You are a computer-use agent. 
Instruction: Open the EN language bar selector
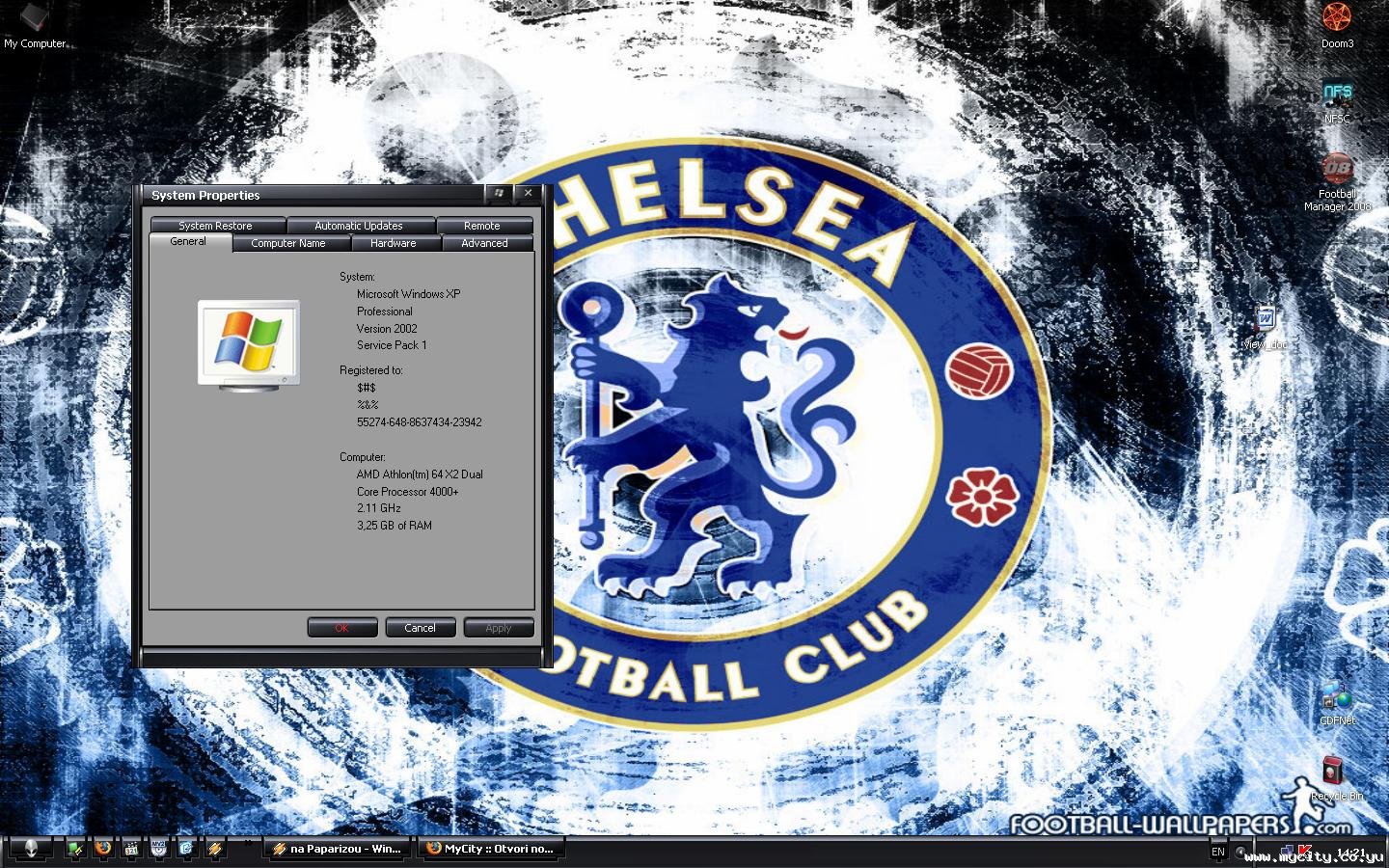pos(1218,852)
